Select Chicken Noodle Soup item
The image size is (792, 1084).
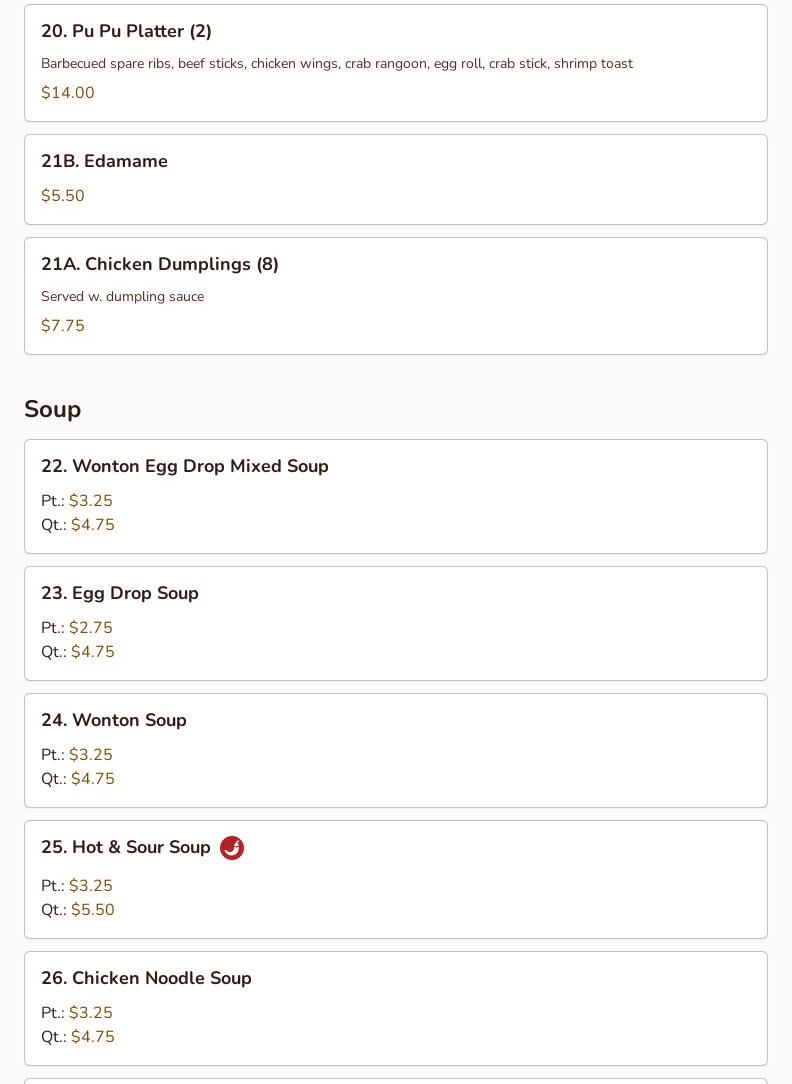pyautogui.click(x=146, y=978)
